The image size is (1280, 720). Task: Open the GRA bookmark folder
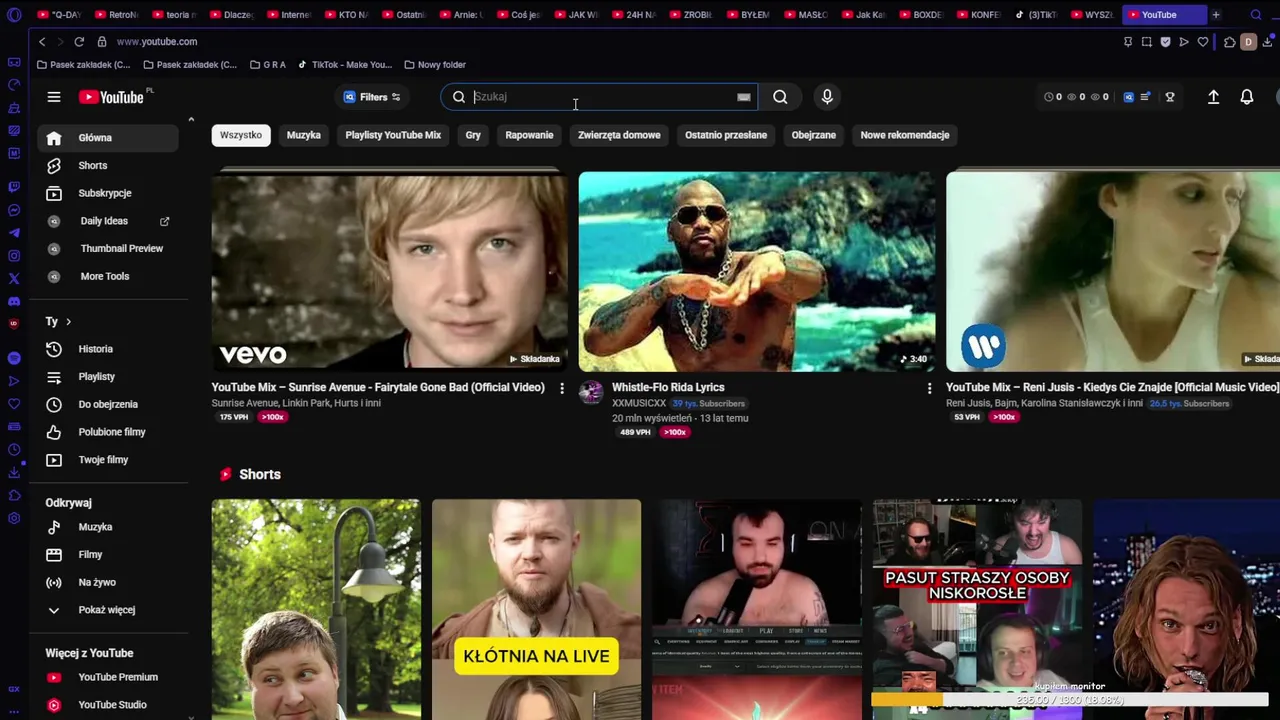tap(267, 65)
